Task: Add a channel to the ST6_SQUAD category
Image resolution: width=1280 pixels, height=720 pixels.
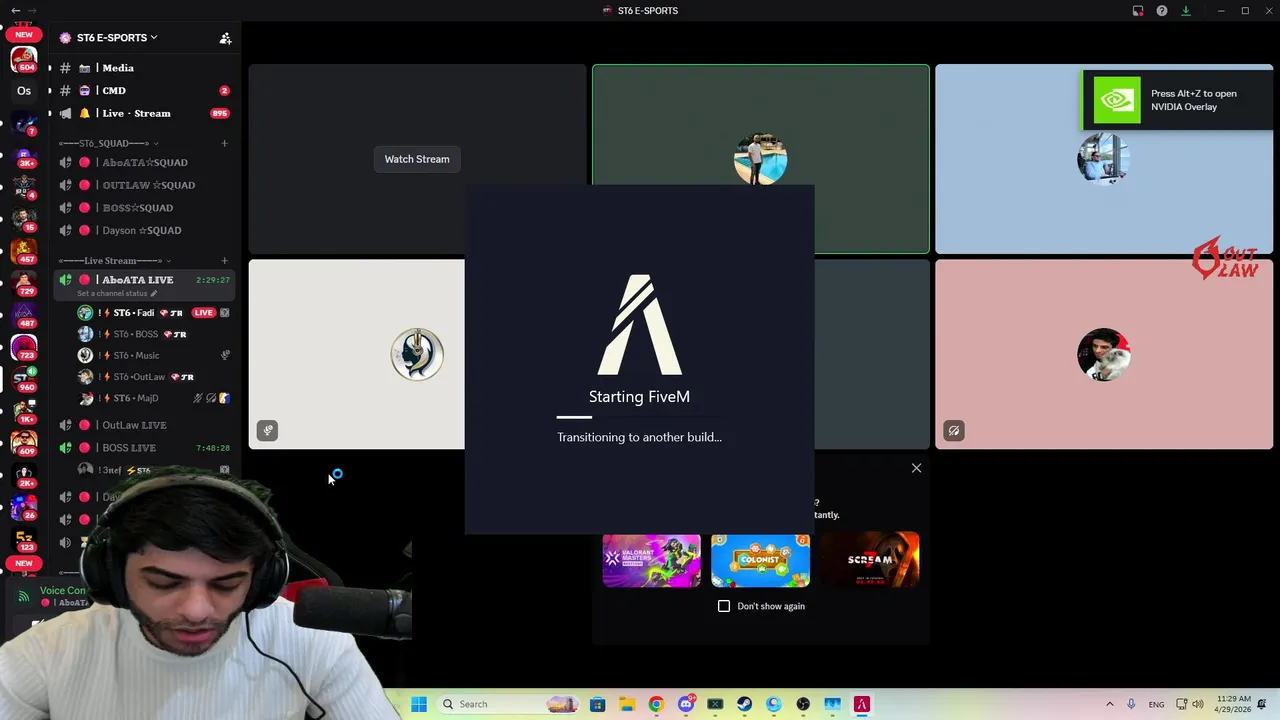Action: pyautogui.click(x=224, y=143)
